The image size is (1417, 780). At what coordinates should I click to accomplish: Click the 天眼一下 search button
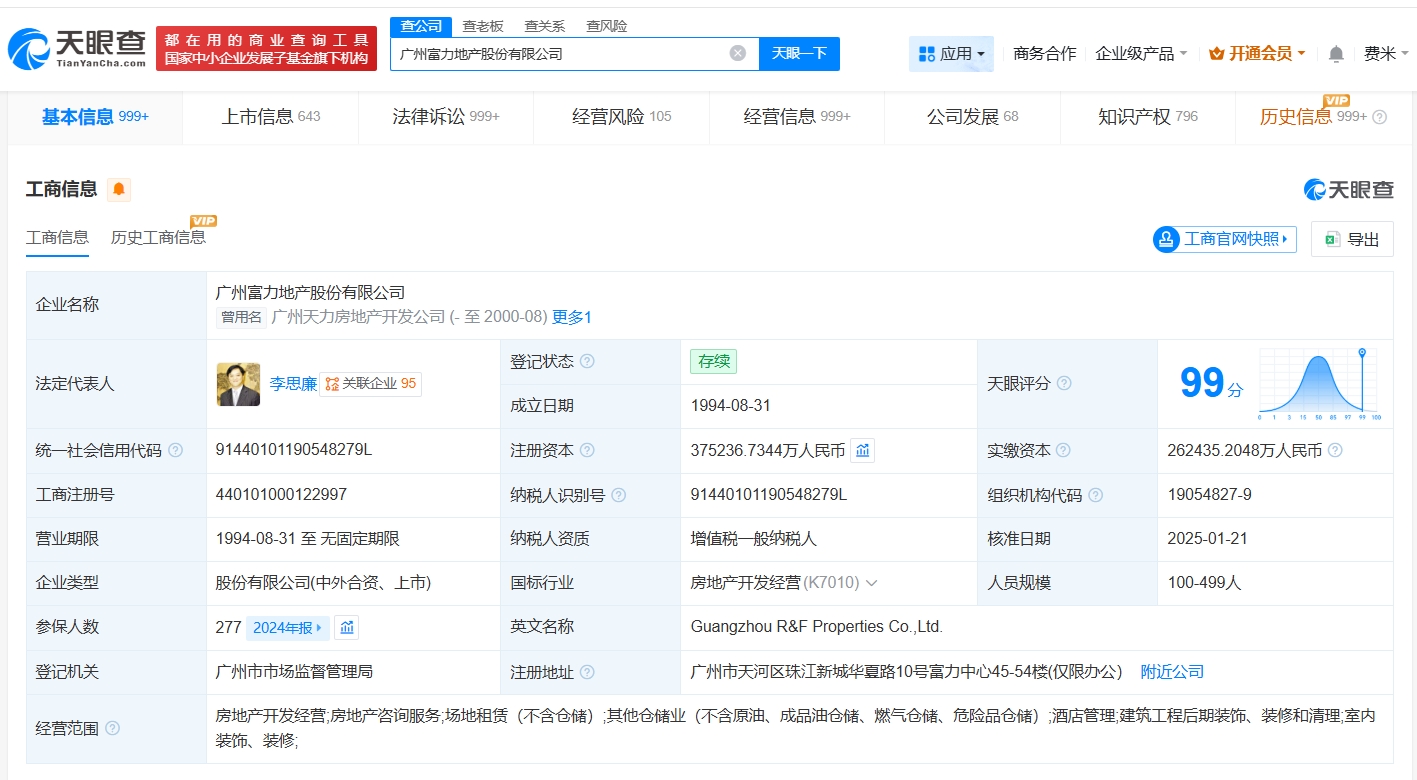tap(799, 54)
